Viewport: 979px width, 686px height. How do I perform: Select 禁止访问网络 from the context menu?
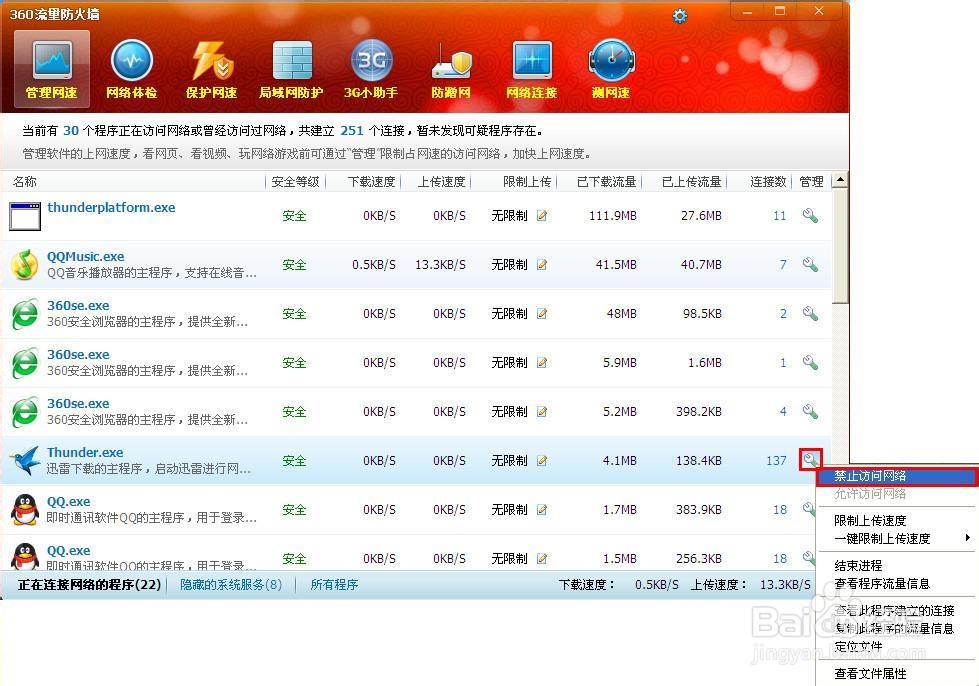pos(880,474)
